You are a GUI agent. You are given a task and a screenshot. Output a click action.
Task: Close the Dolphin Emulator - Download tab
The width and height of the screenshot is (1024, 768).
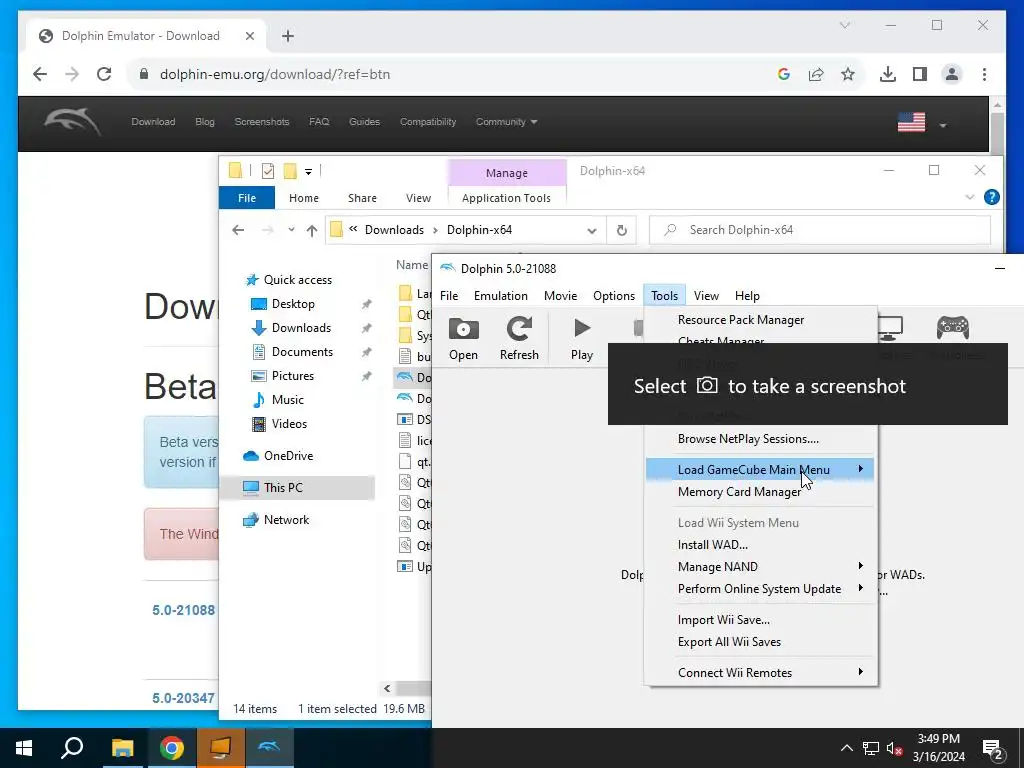click(249, 36)
